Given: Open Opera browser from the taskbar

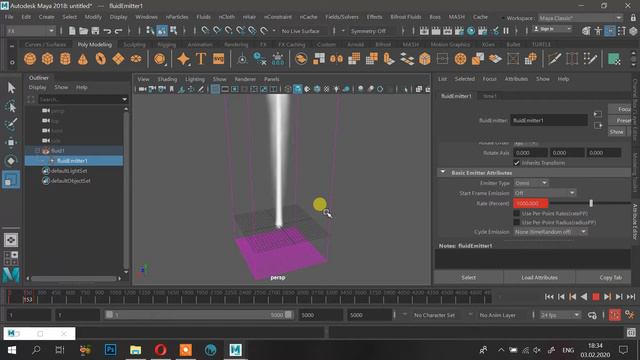Looking at the screenshot, I should tap(160, 350).
